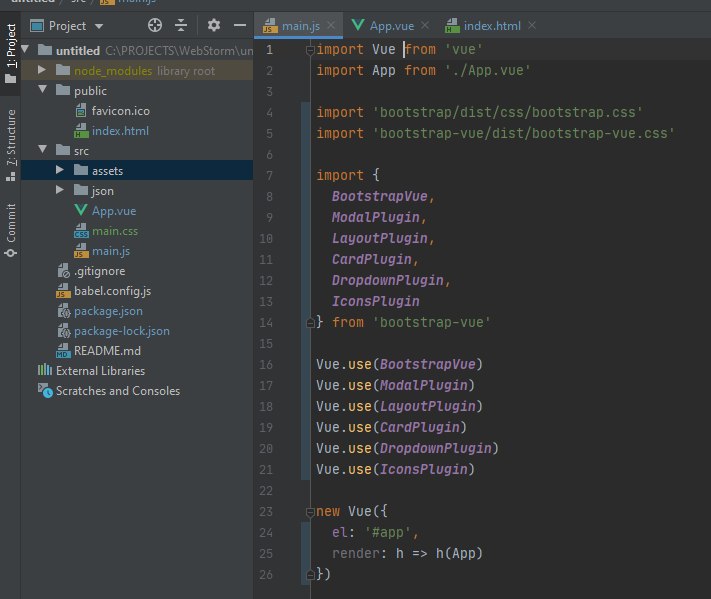This screenshot has width=711, height=599.
Task: Click 'bootstrap/dist/css/bootstrap.css' string on line 4
Action: (507, 112)
